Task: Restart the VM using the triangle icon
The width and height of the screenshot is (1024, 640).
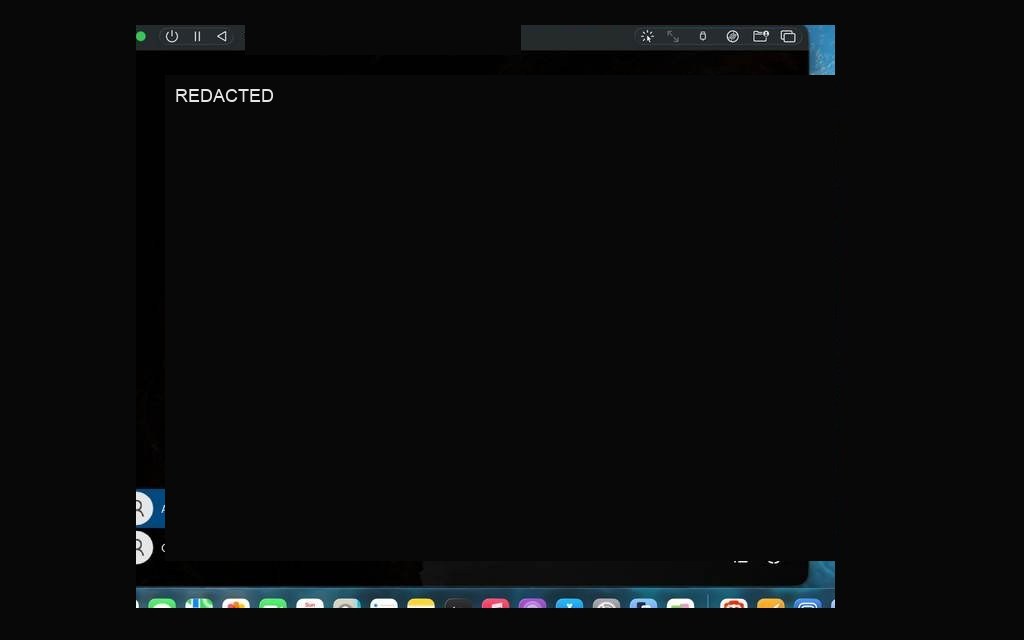Action: [x=222, y=37]
